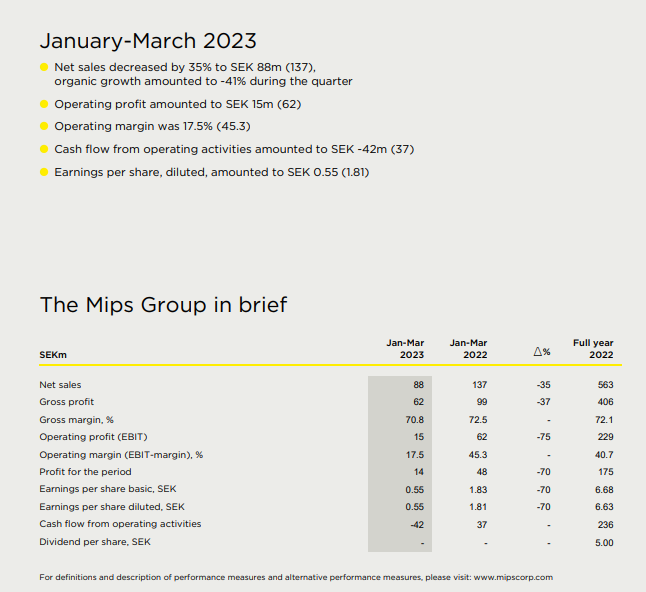Click The Mips Group in brief heading
This screenshot has width=646, height=592.
coord(163,304)
